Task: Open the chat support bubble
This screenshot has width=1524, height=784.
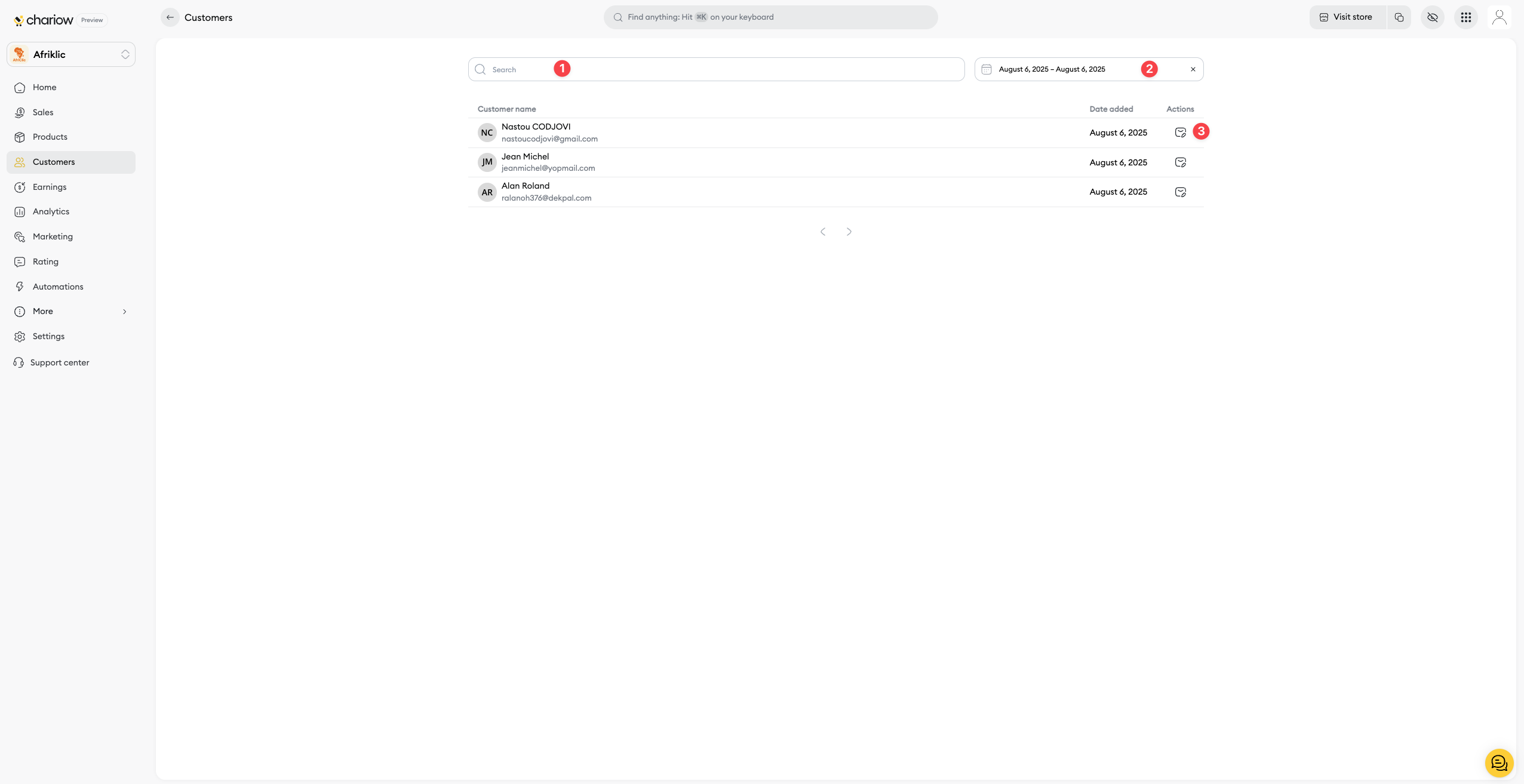Action: coord(1499,763)
